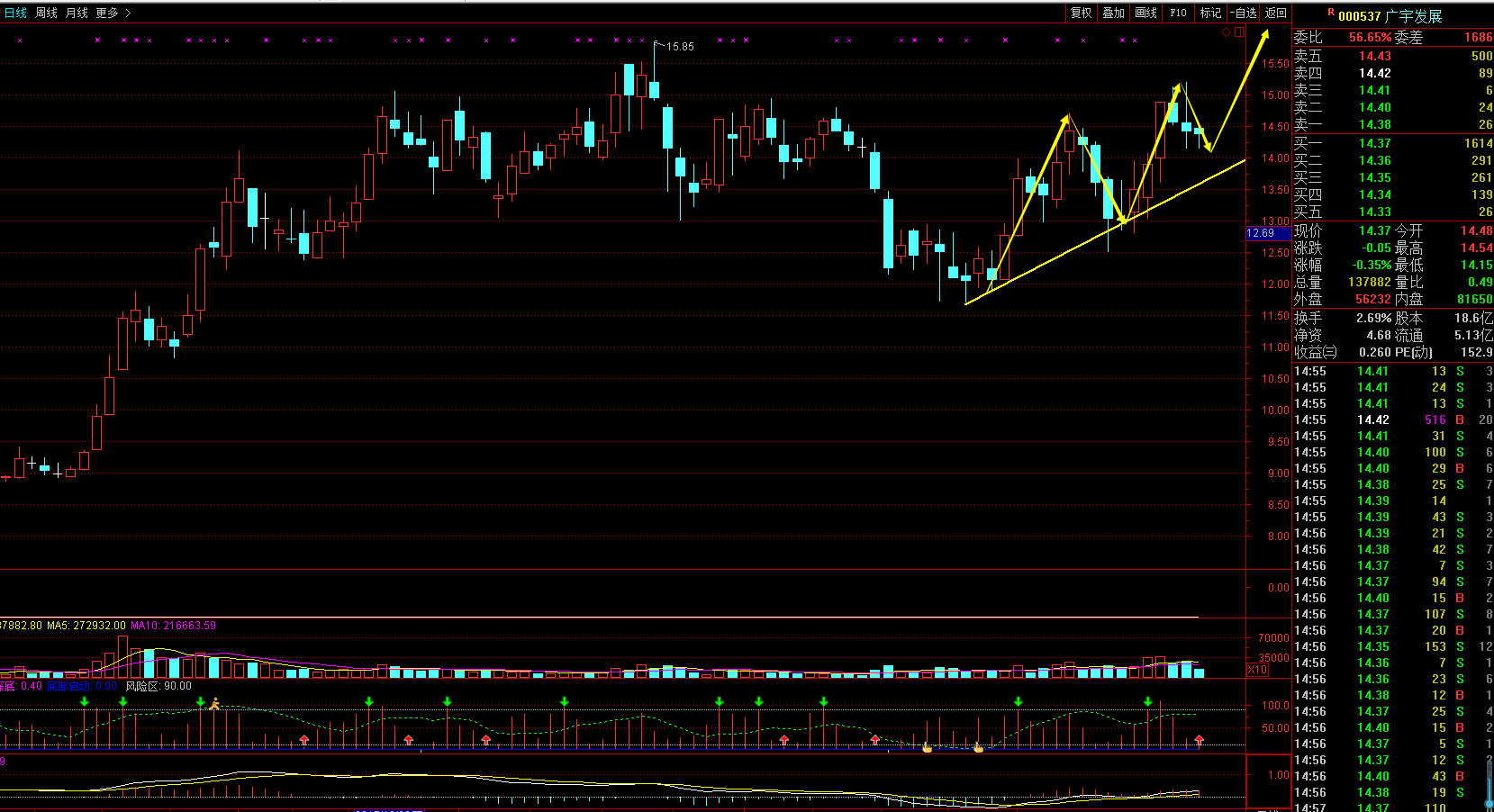This screenshot has width=1494, height=812.
Task: Click the 外盘 56232 value
Action: tap(1373, 300)
